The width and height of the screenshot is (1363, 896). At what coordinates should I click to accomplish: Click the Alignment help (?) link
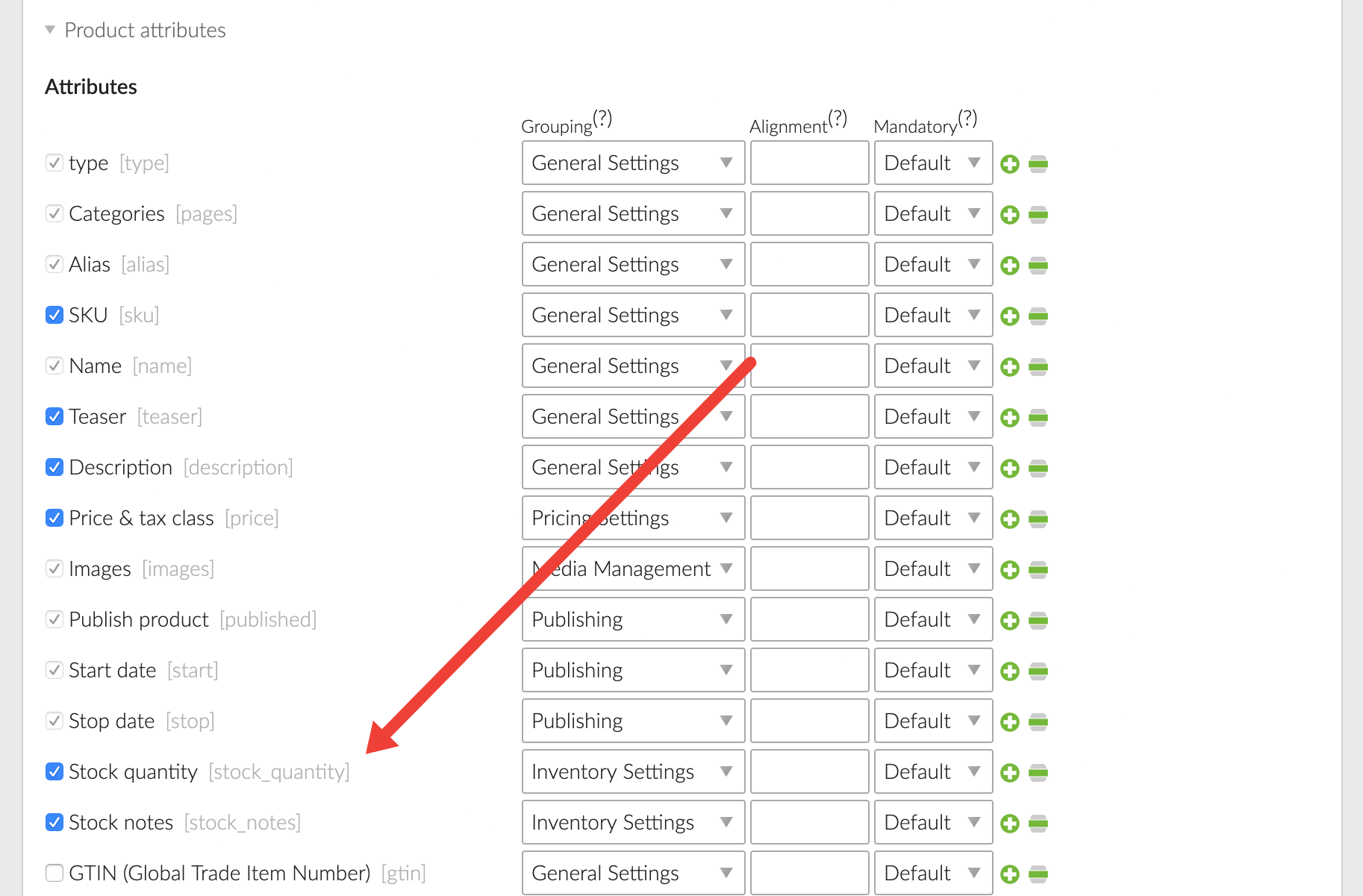[x=838, y=118]
